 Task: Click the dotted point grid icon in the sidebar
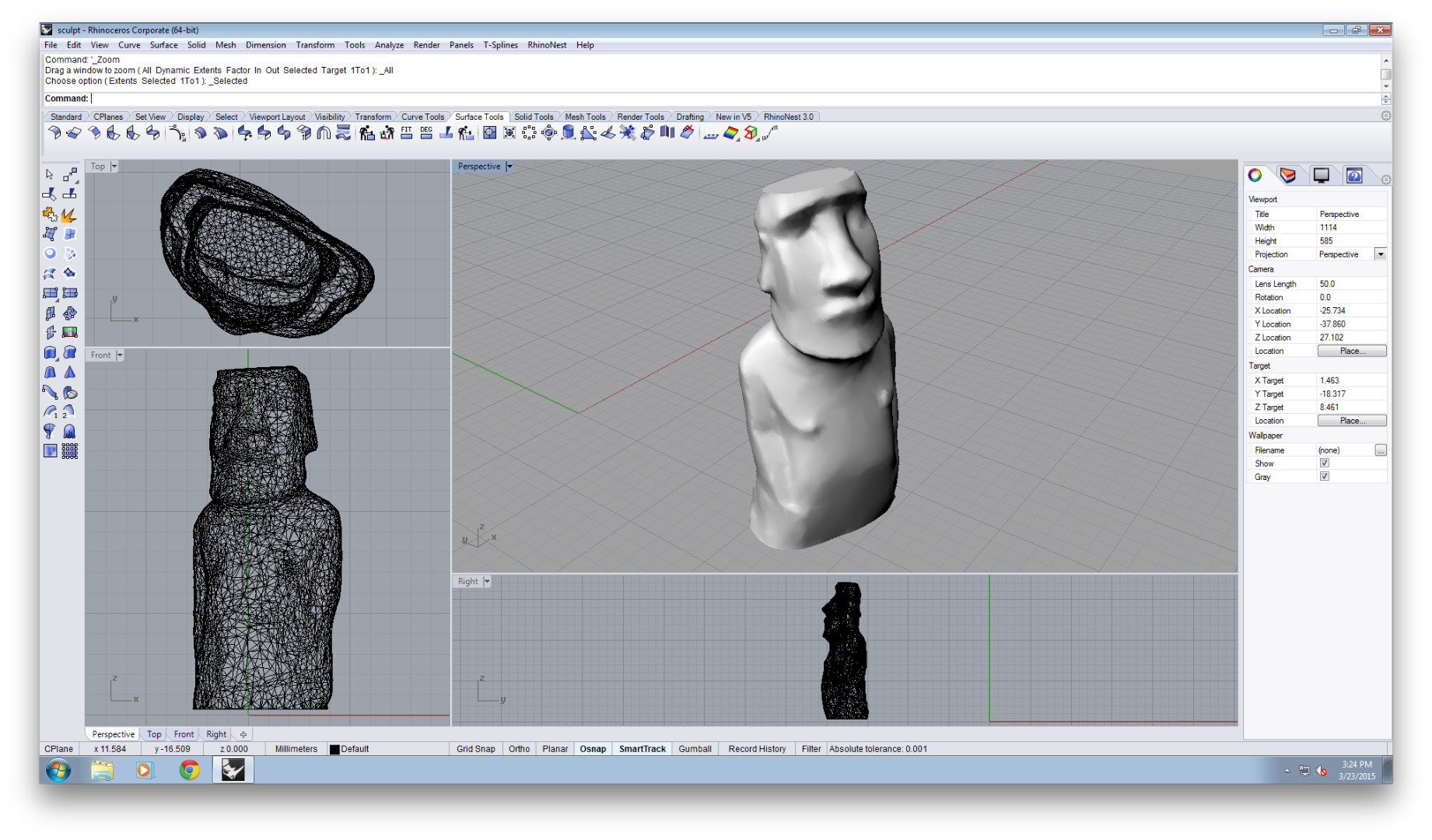coord(70,451)
